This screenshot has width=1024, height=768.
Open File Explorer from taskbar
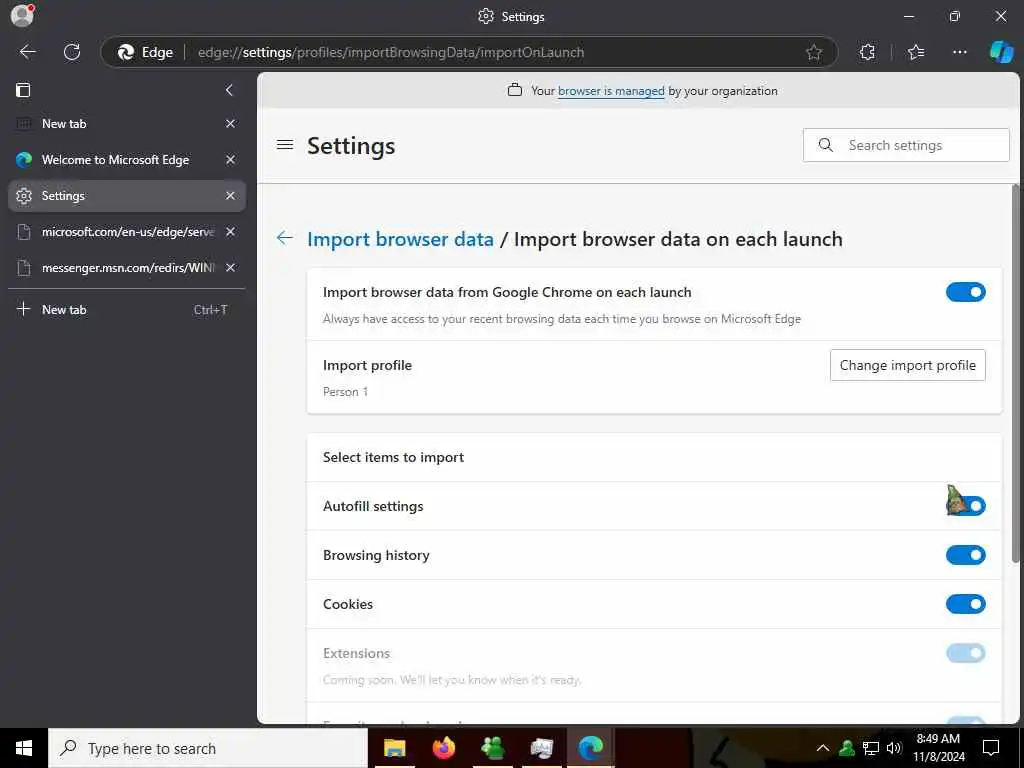[x=394, y=748]
